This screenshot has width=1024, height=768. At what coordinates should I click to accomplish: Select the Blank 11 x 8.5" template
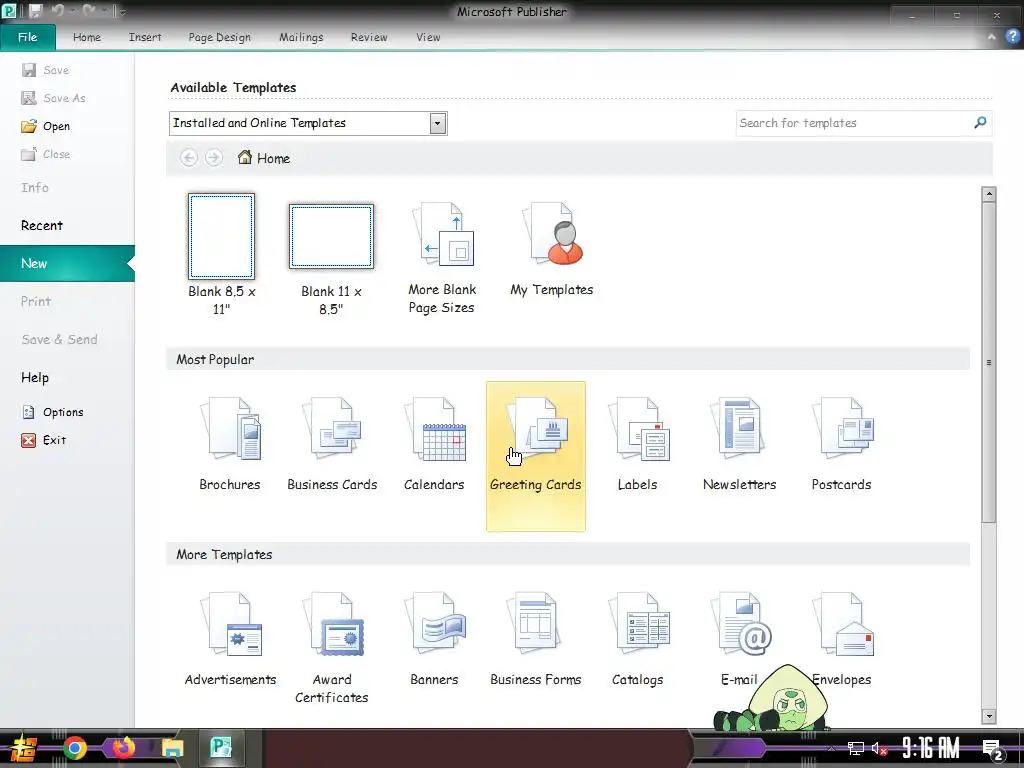pos(331,260)
